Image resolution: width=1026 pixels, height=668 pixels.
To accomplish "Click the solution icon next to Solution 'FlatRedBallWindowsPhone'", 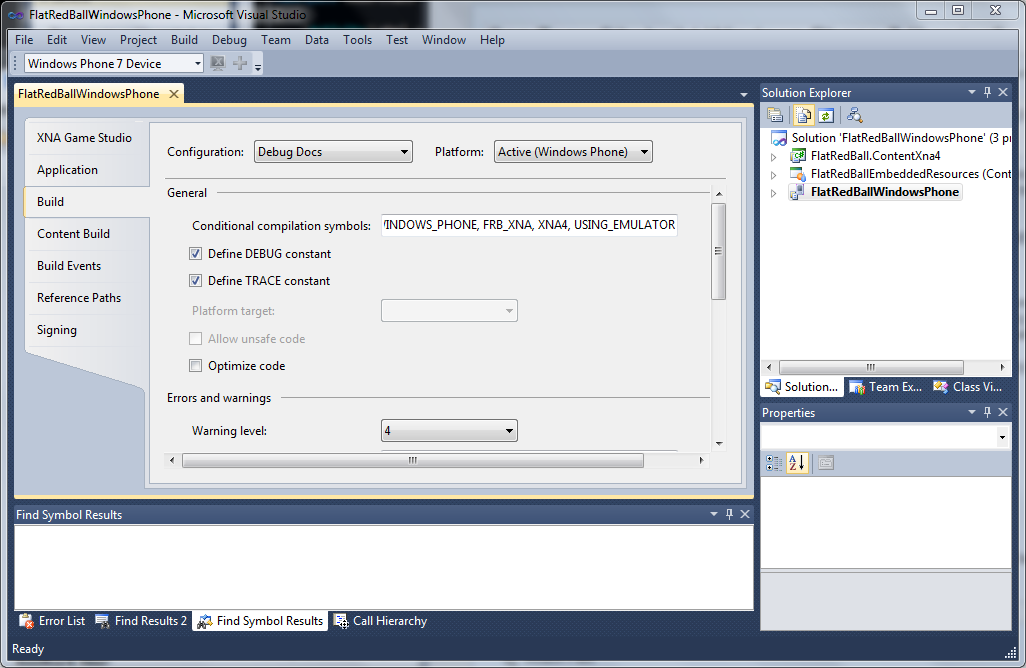I will point(779,138).
